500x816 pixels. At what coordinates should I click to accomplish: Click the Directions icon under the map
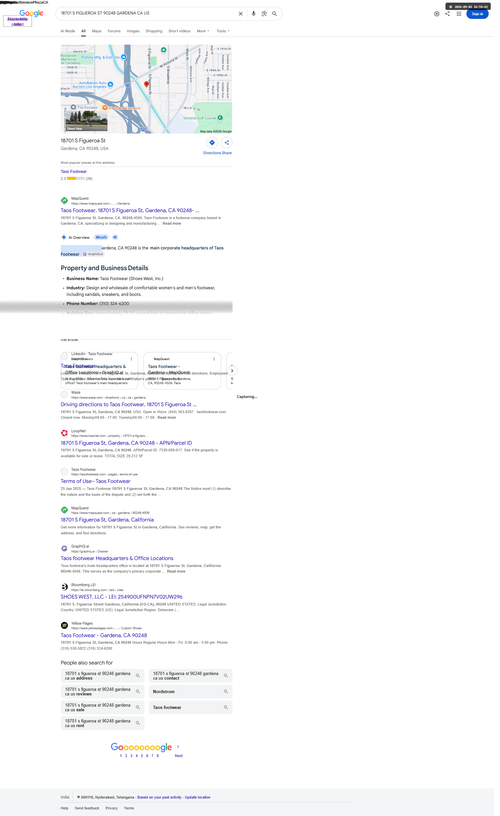pyautogui.click(x=212, y=143)
